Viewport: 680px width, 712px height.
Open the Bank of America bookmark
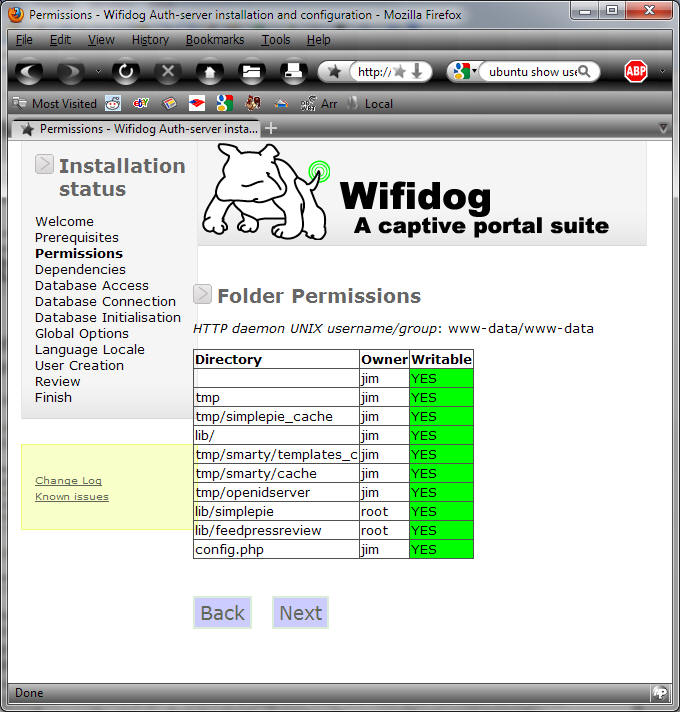[197, 104]
